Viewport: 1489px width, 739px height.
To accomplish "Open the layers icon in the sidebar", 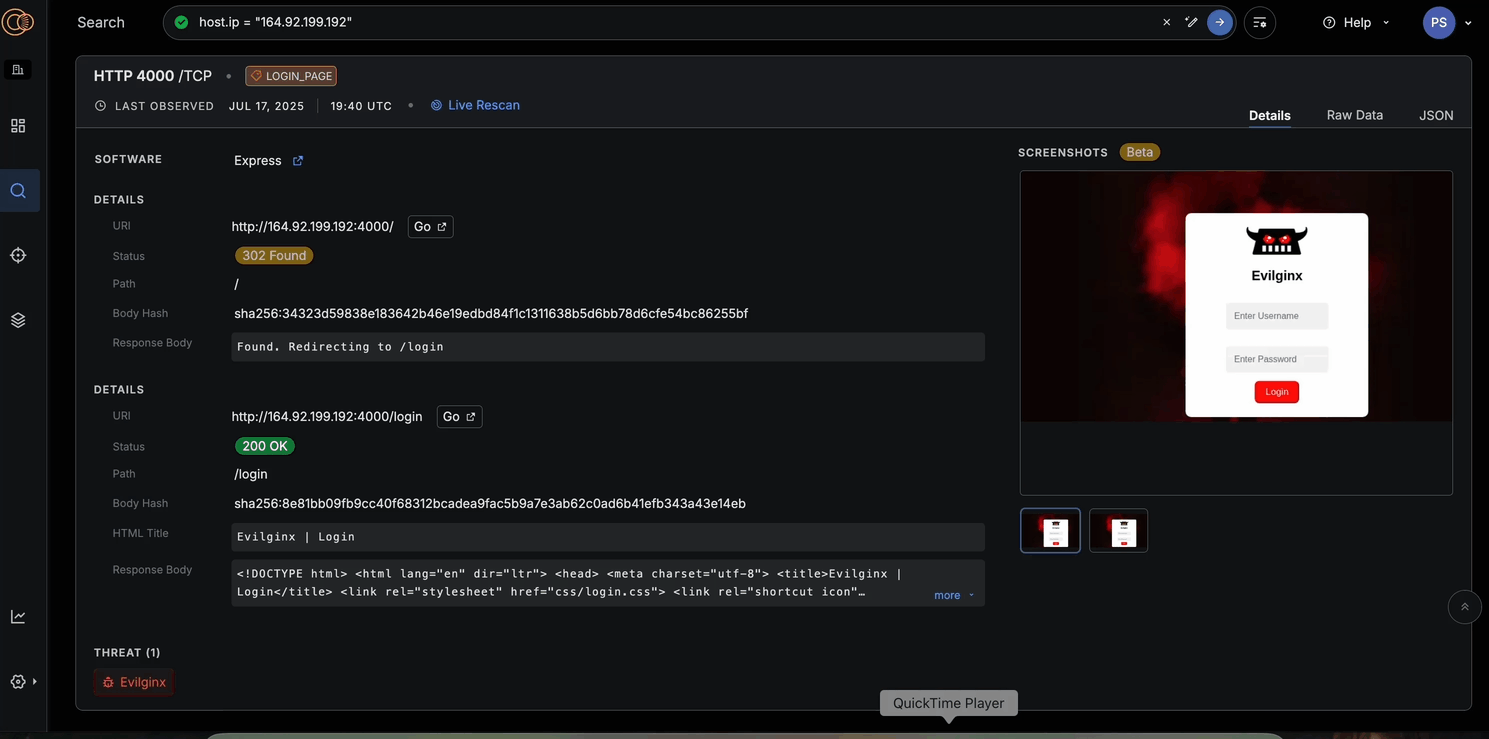I will click(x=19, y=319).
